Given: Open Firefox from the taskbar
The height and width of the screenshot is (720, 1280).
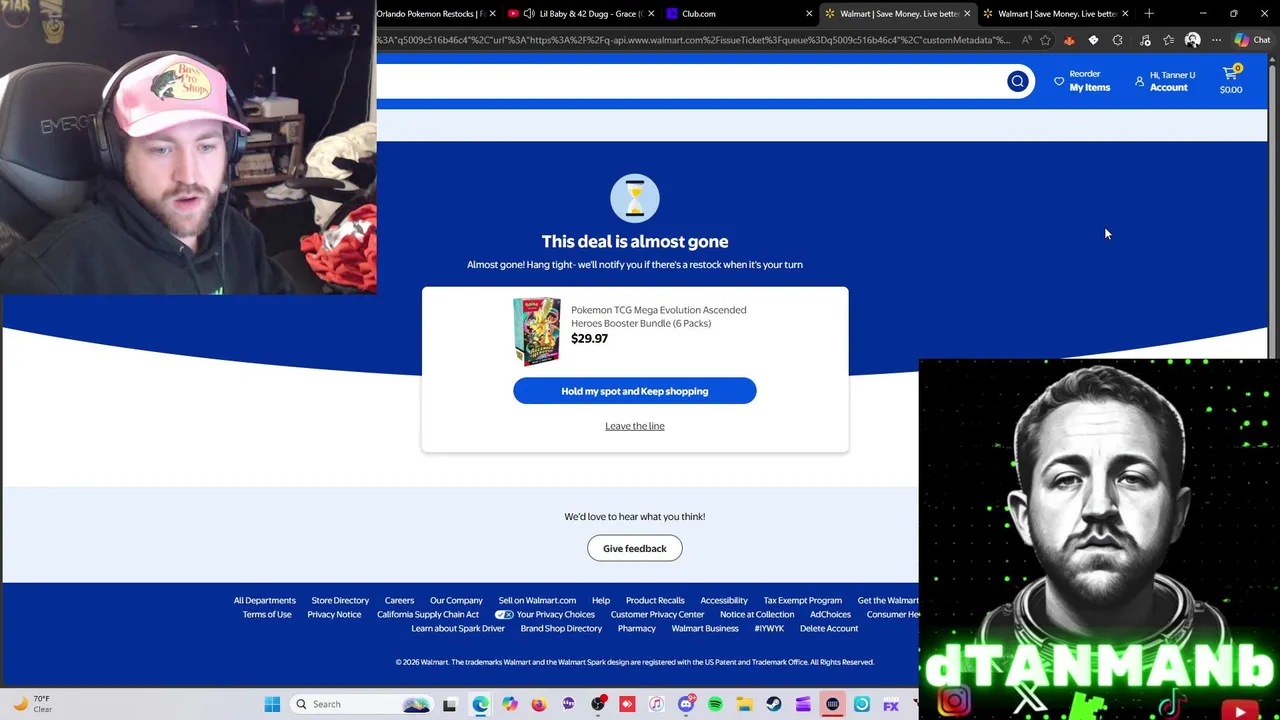Looking at the screenshot, I should (x=539, y=704).
